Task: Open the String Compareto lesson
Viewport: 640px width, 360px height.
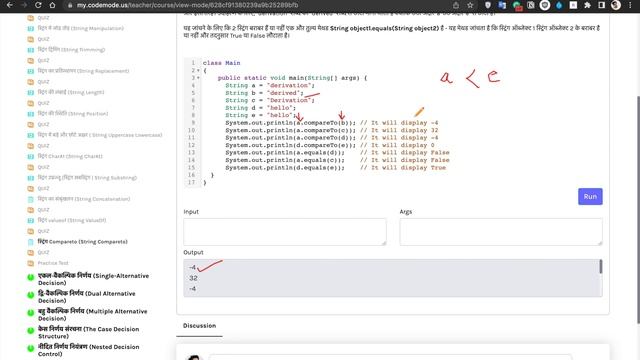Action: tap(82, 242)
